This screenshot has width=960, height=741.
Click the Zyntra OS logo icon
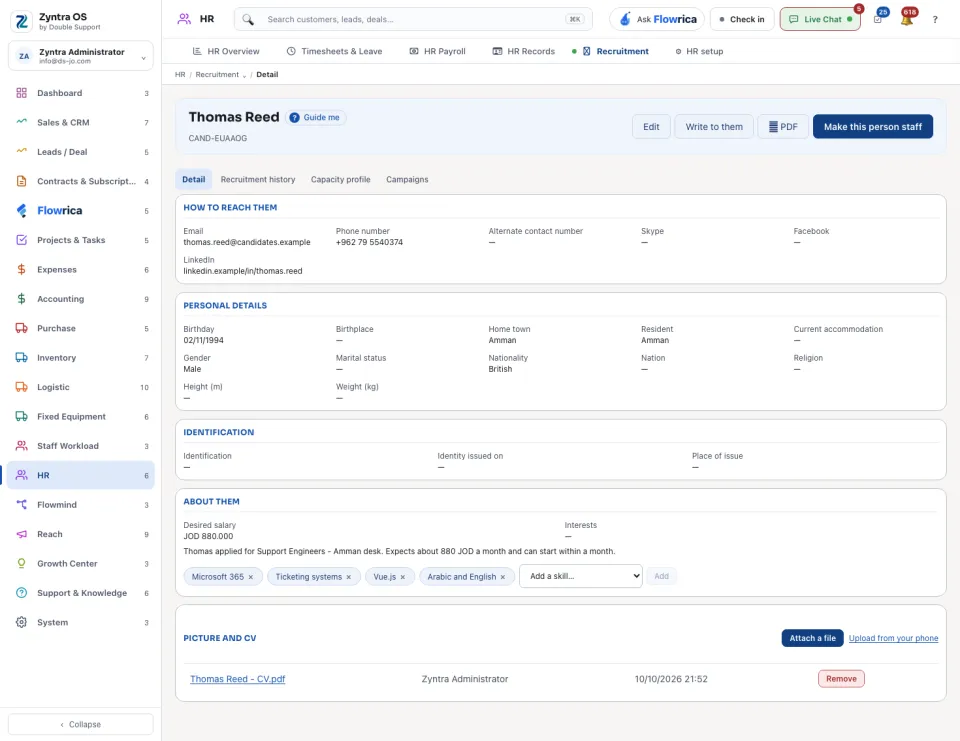21,21
